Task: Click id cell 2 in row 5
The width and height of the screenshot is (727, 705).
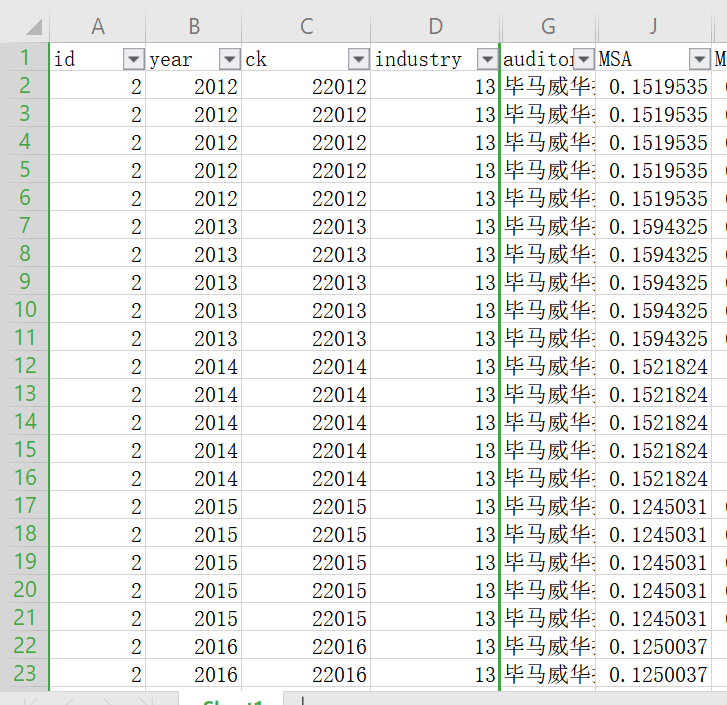Action: pyautogui.click(x=97, y=171)
